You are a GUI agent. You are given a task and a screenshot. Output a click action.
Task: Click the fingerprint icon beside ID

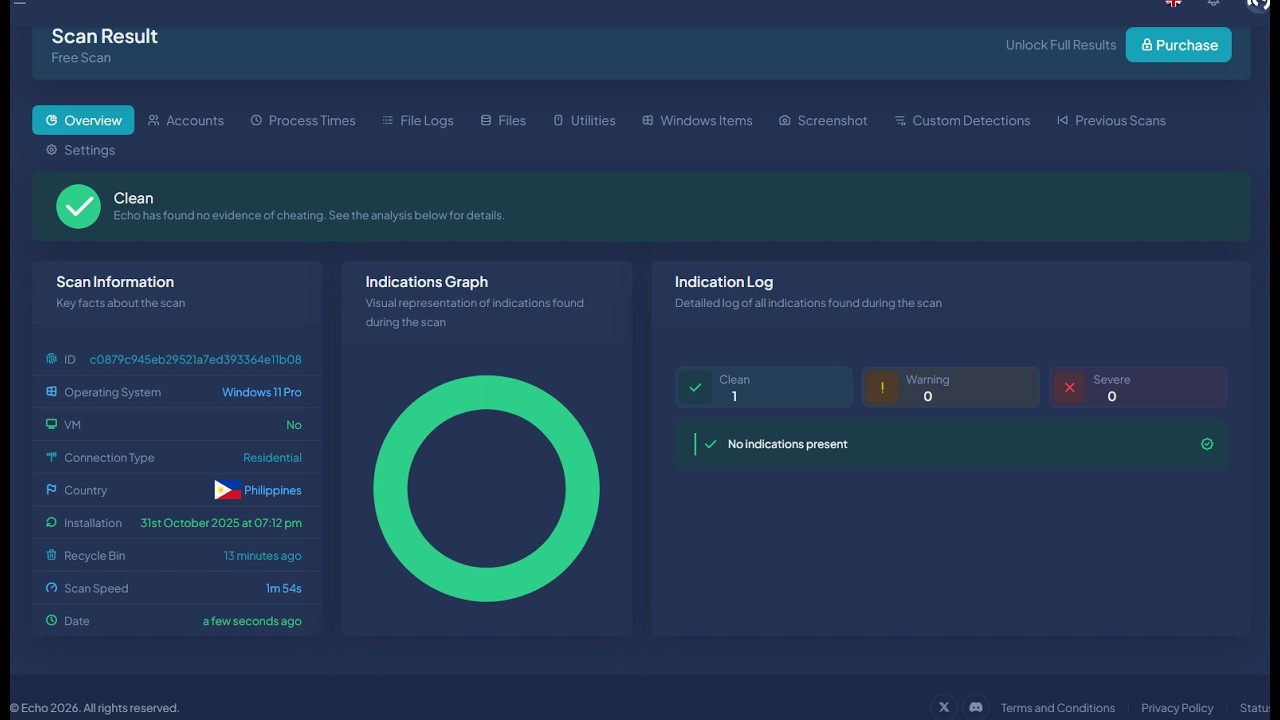[51, 359]
